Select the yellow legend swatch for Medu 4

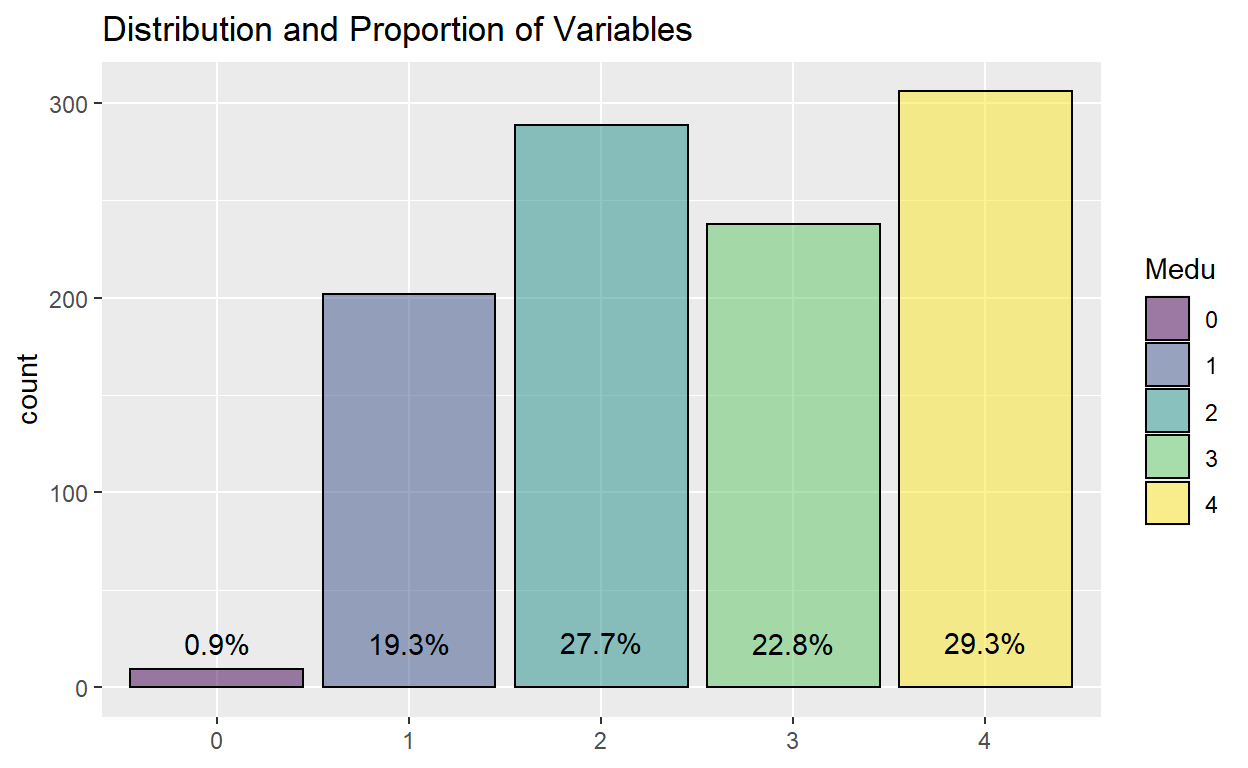click(1167, 503)
